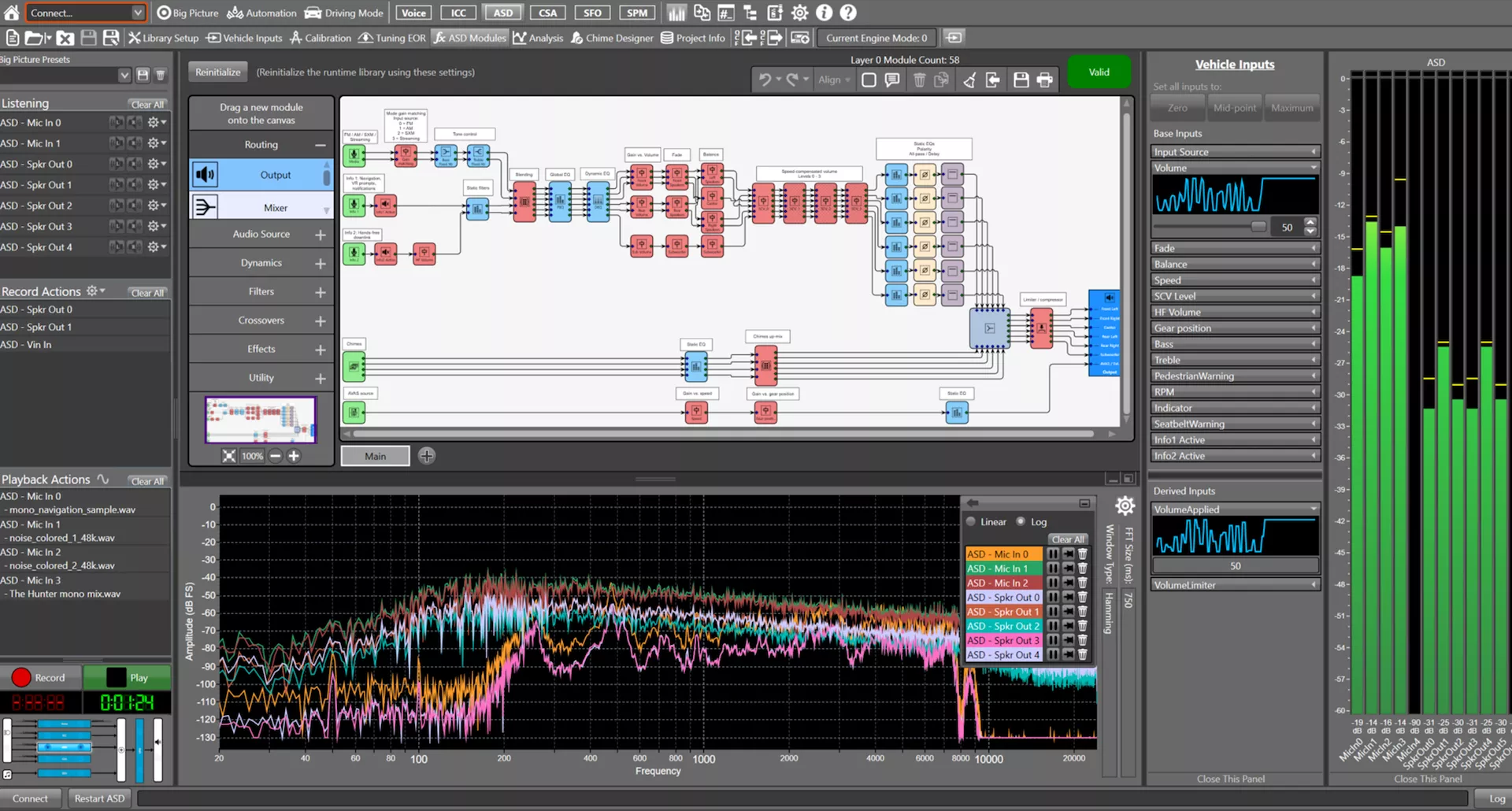
Task: Open Vehicle Inputs from the toolbar
Action: click(243, 37)
